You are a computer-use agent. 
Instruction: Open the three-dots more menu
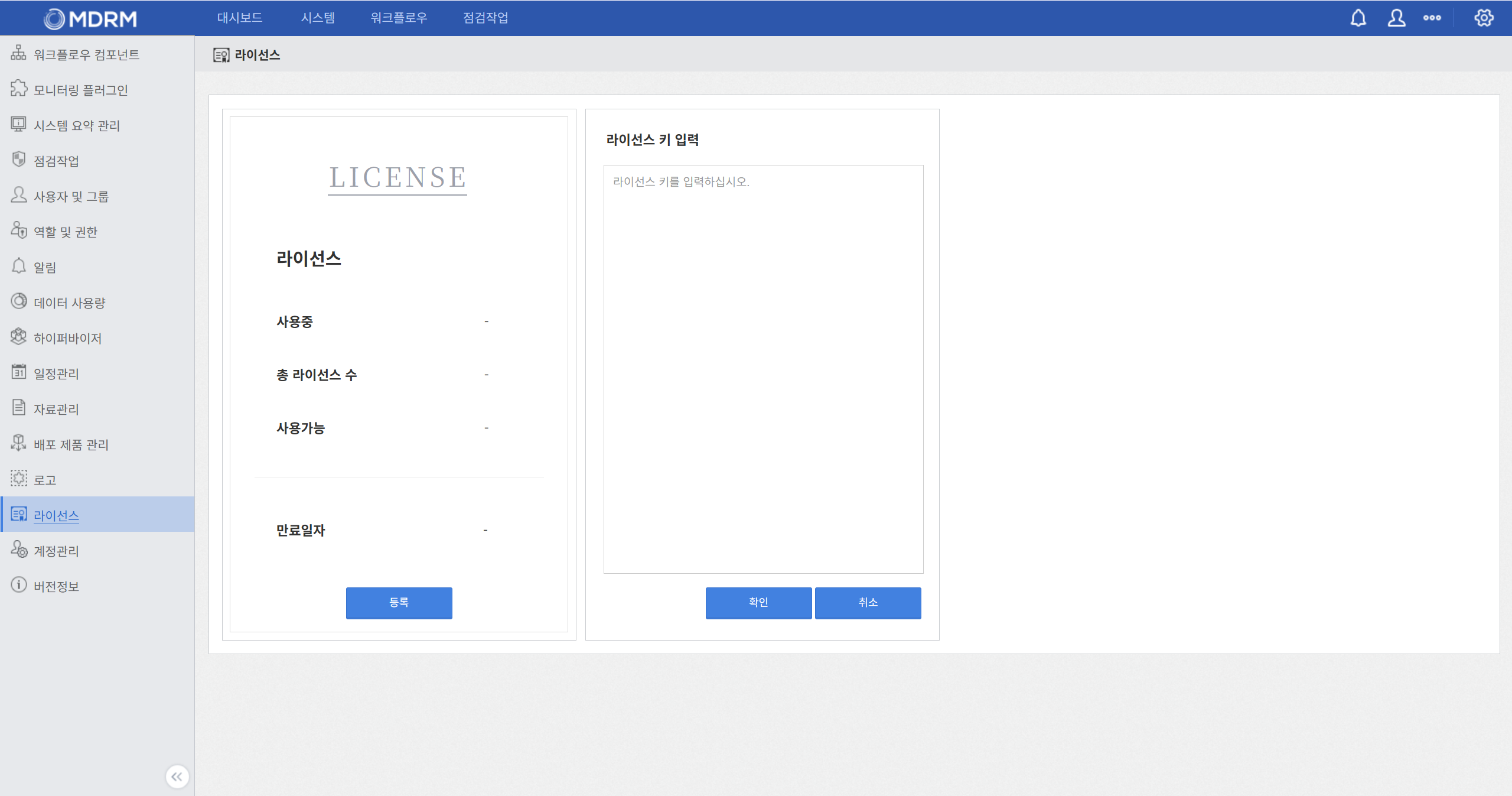point(1432,18)
